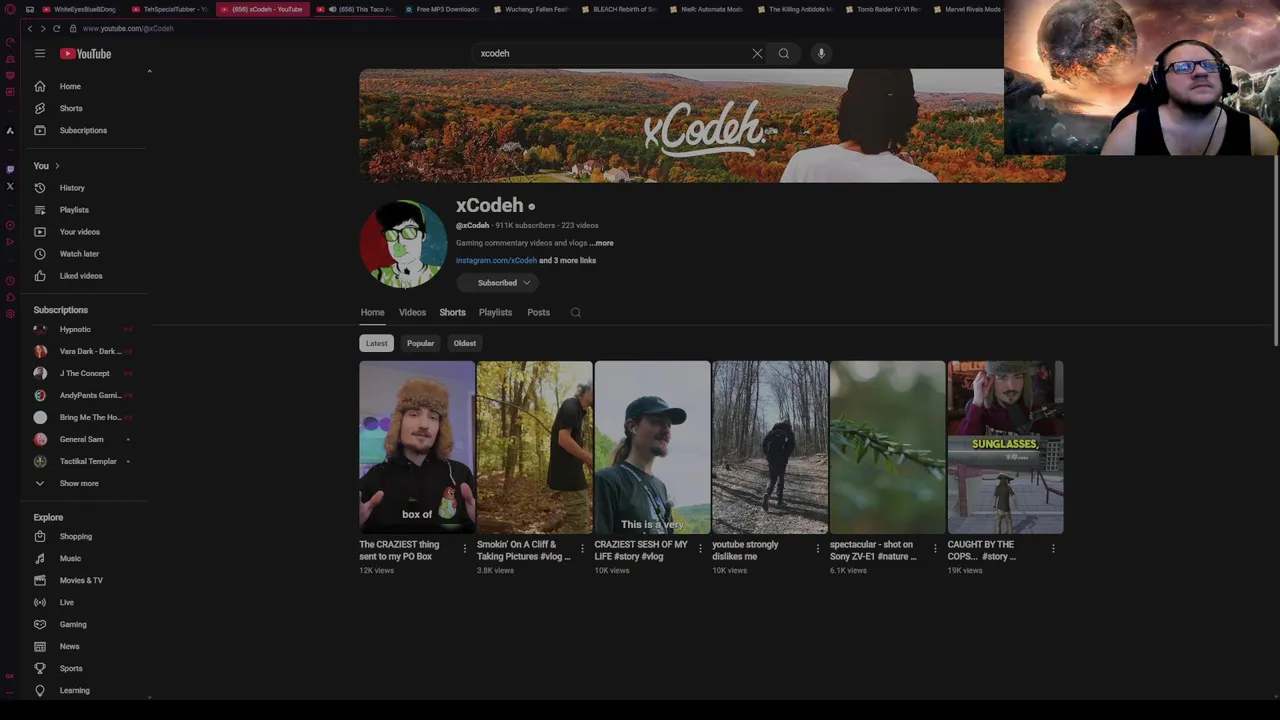Open the channel Shorts tab
The width and height of the screenshot is (1280, 720).
point(452,312)
